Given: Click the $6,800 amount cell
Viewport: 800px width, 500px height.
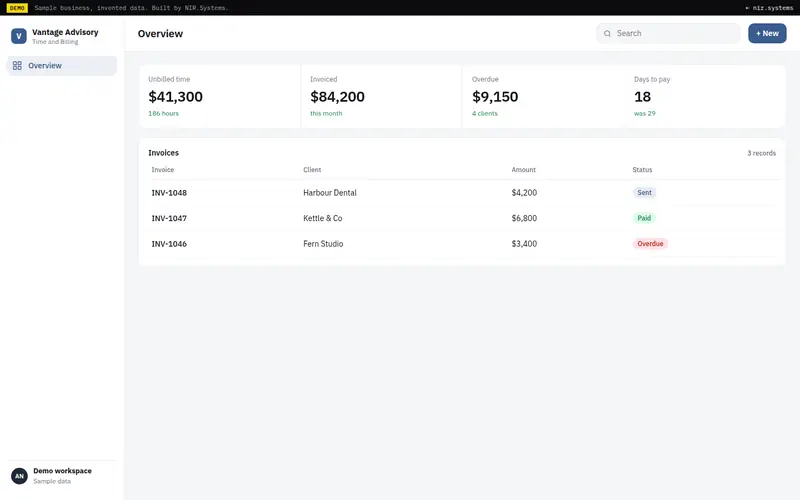Looking at the screenshot, I should click(x=524, y=218).
